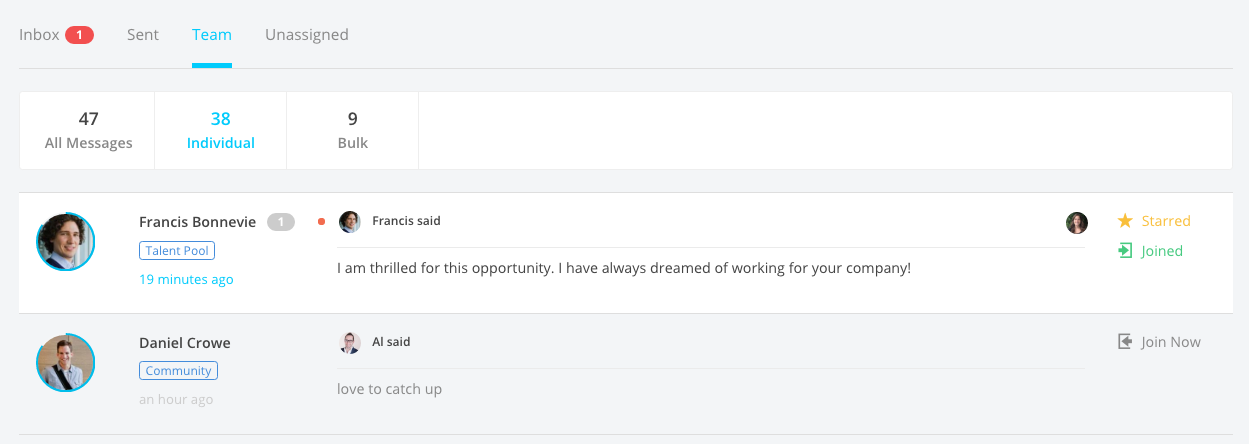The width and height of the screenshot is (1249, 444).
Task: Click the red unread dot indicator
Action: click(x=321, y=222)
